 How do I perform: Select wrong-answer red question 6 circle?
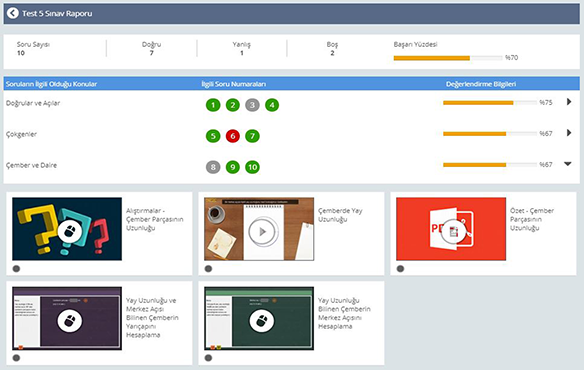(233, 136)
